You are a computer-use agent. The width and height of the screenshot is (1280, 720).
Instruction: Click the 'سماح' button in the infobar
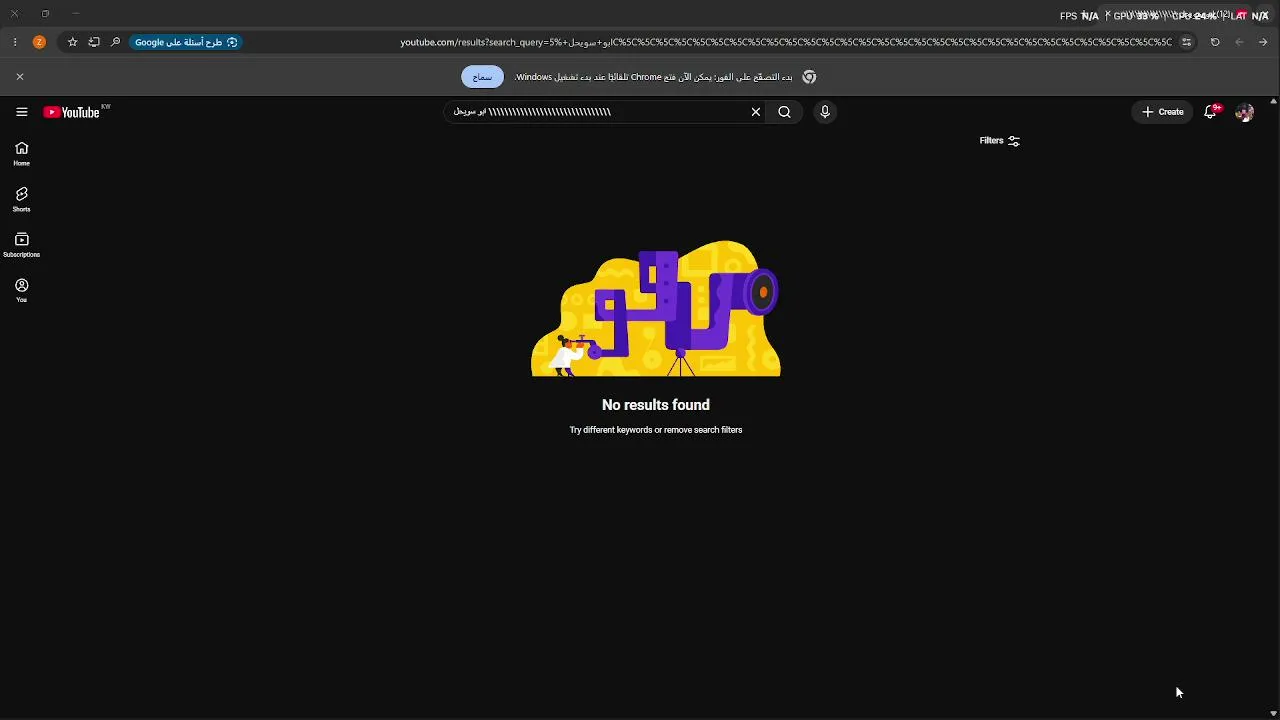[x=482, y=77]
